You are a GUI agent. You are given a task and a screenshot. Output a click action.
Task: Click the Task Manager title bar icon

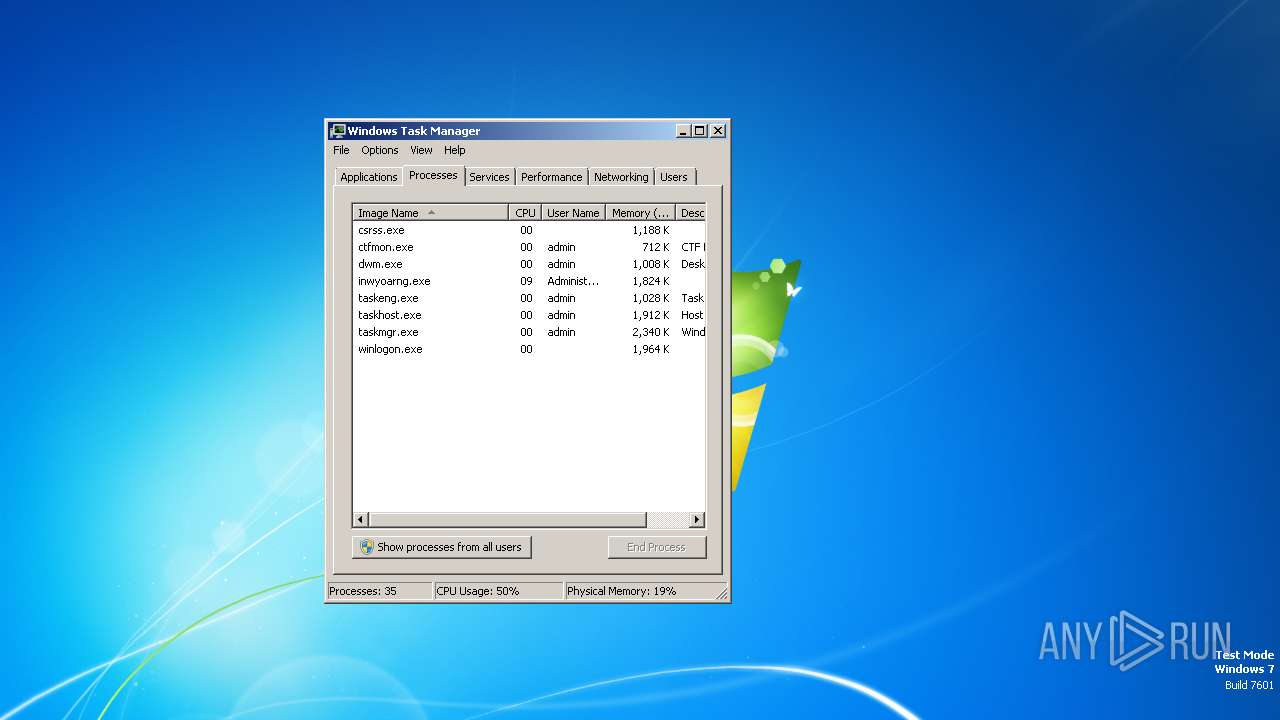click(x=338, y=131)
